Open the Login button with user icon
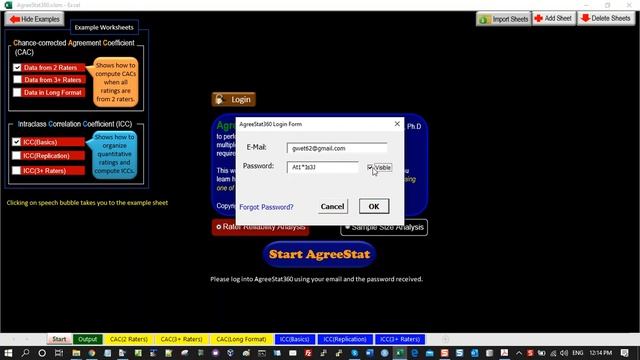This screenshot has width=640, height=360. point(234,99)
